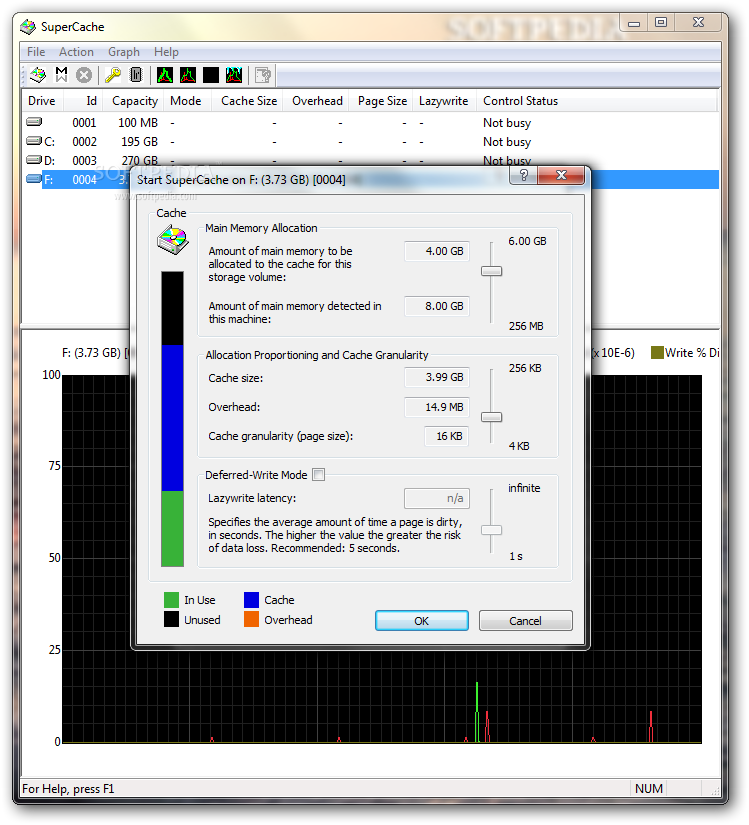749x825 pixels.
Task: Click the context help toolbar icon
Action: (x=262, y=75)
